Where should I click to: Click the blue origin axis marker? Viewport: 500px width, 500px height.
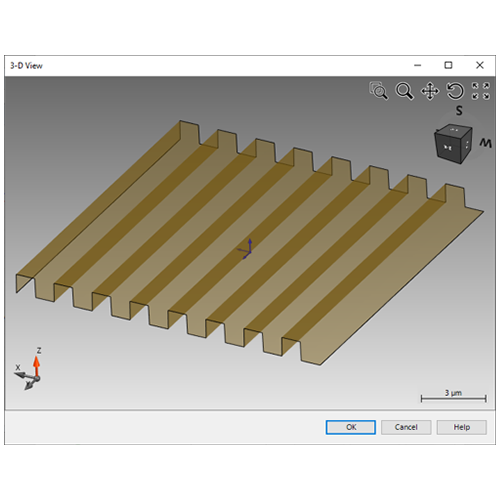(x=246, y=249)
